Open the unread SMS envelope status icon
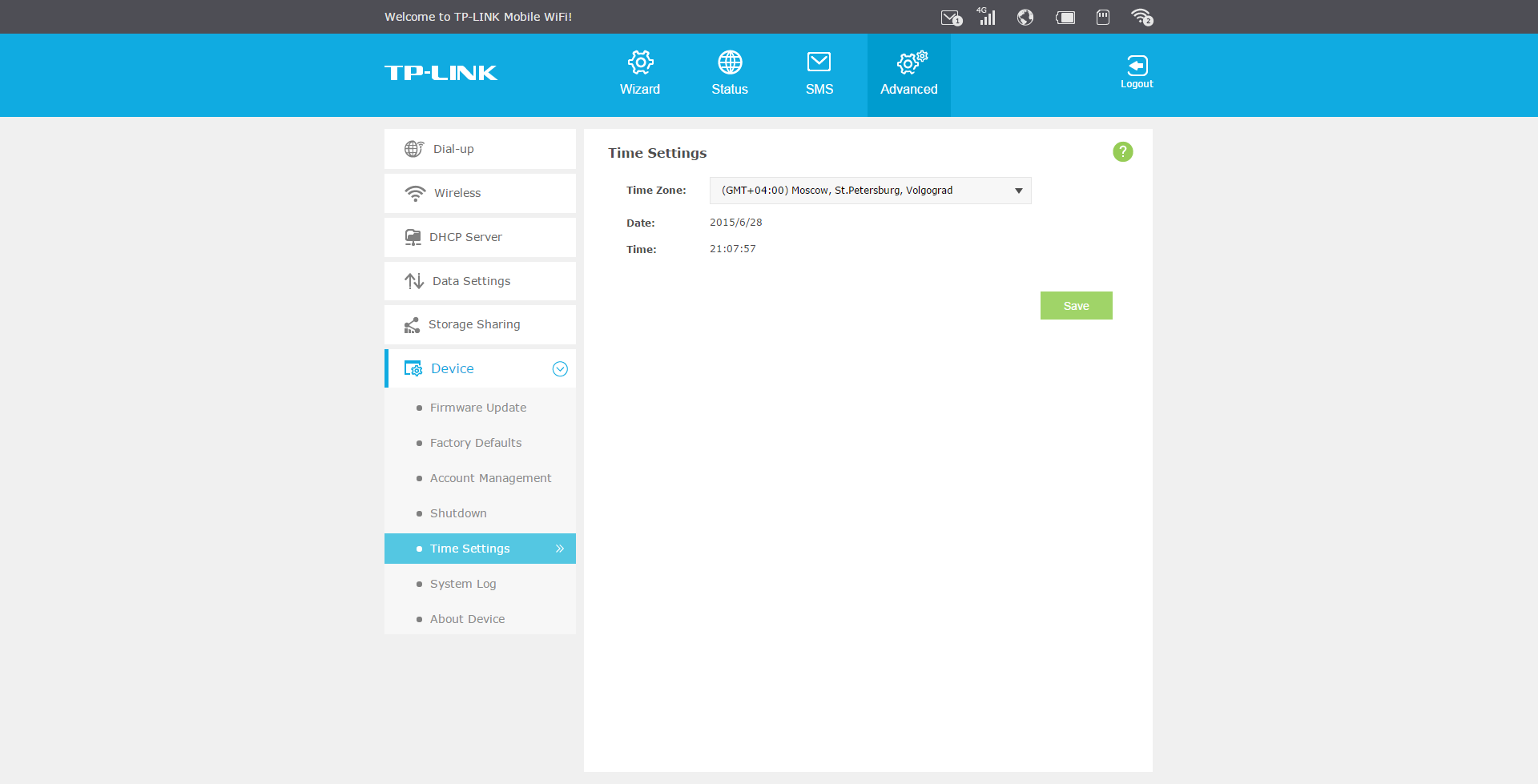Screen dimensions: 1538x784 coord(951,18)
